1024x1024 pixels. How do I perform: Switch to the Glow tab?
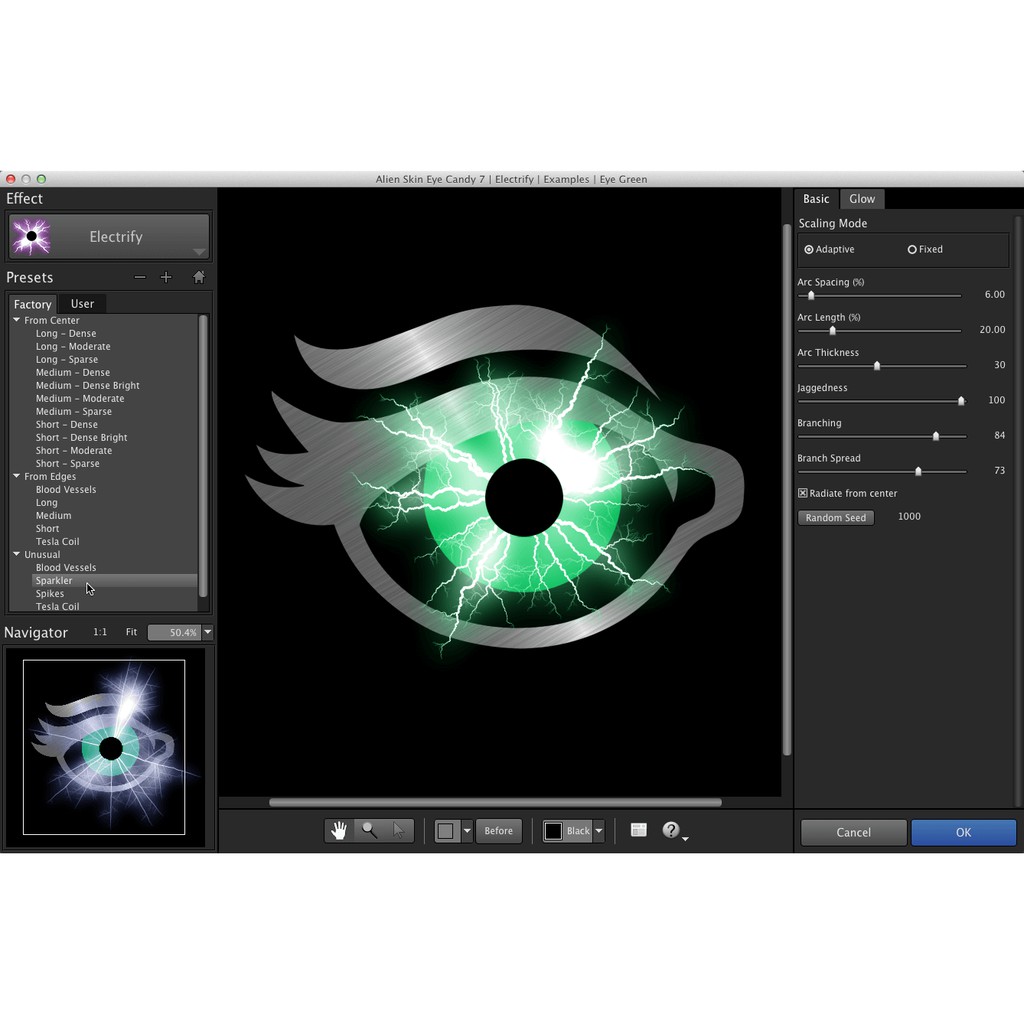click(x=861, y=198)
